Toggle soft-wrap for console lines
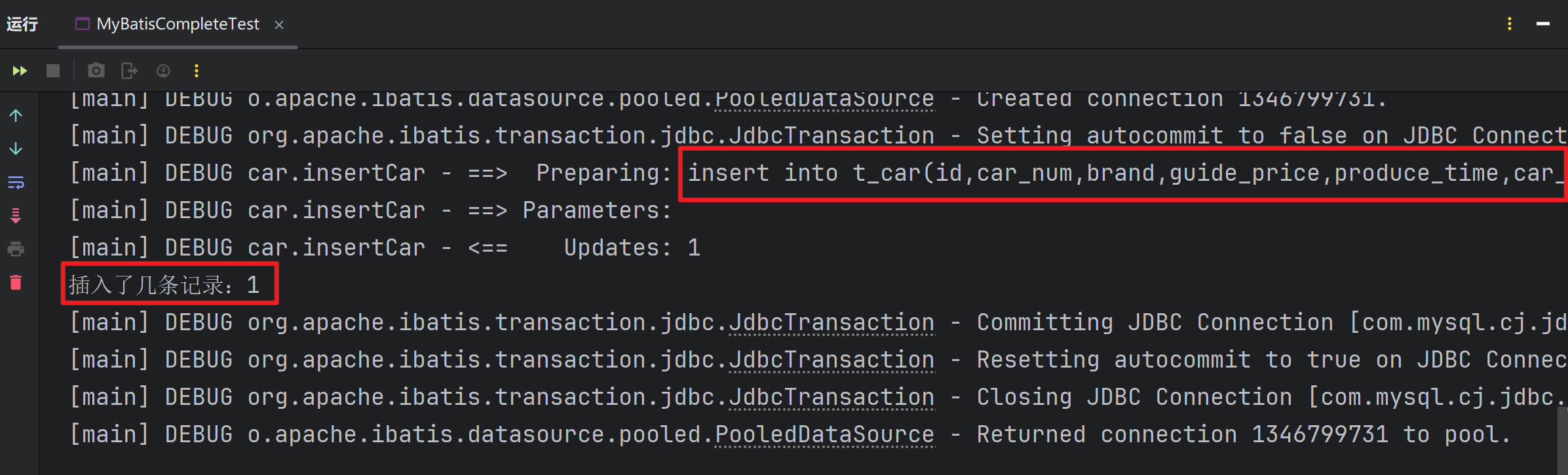1568x475 pixels. coord(16,183)
